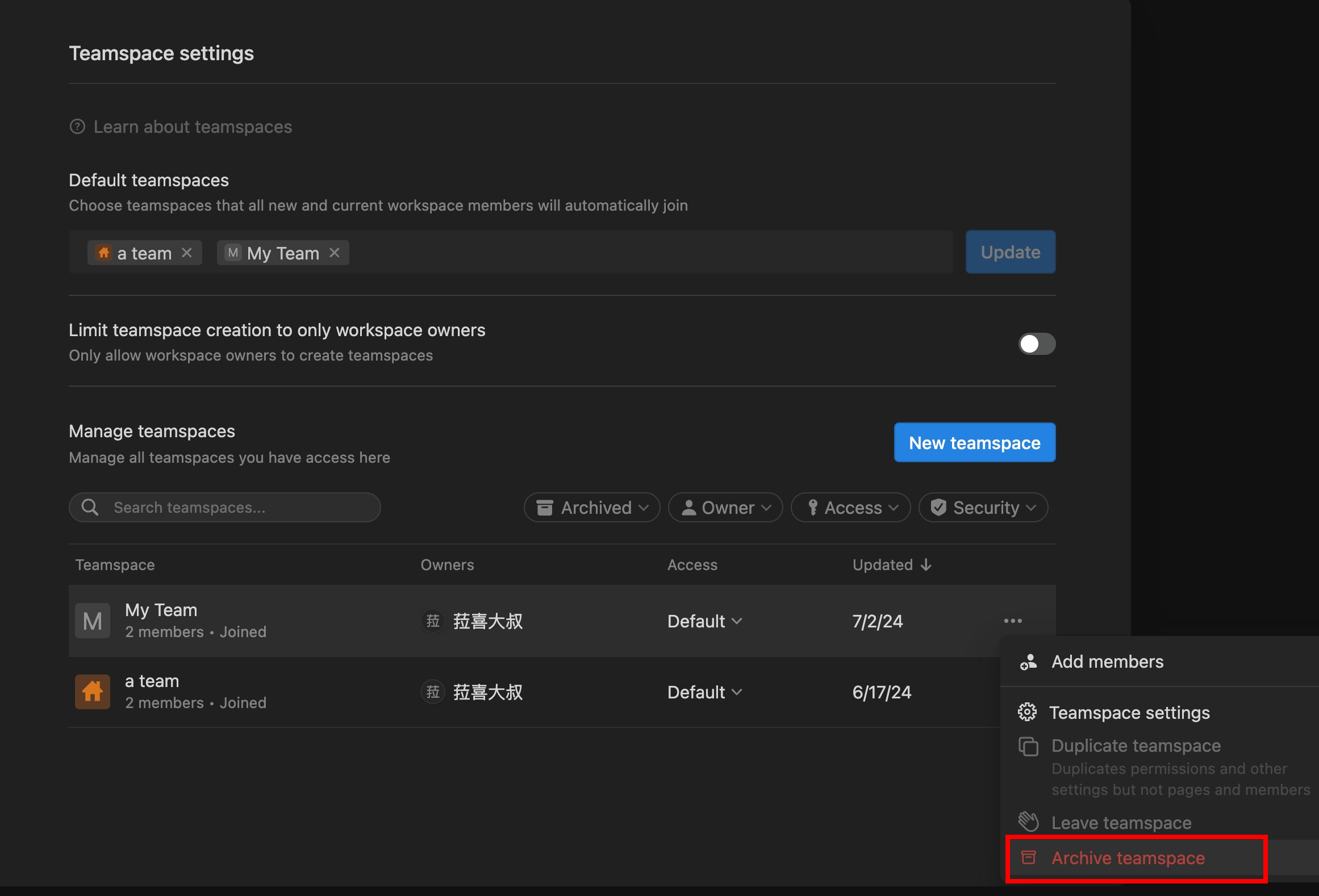Screen dimensions: 1319x896
Task: Select Add members from context menu
Action: (1107, 661)
